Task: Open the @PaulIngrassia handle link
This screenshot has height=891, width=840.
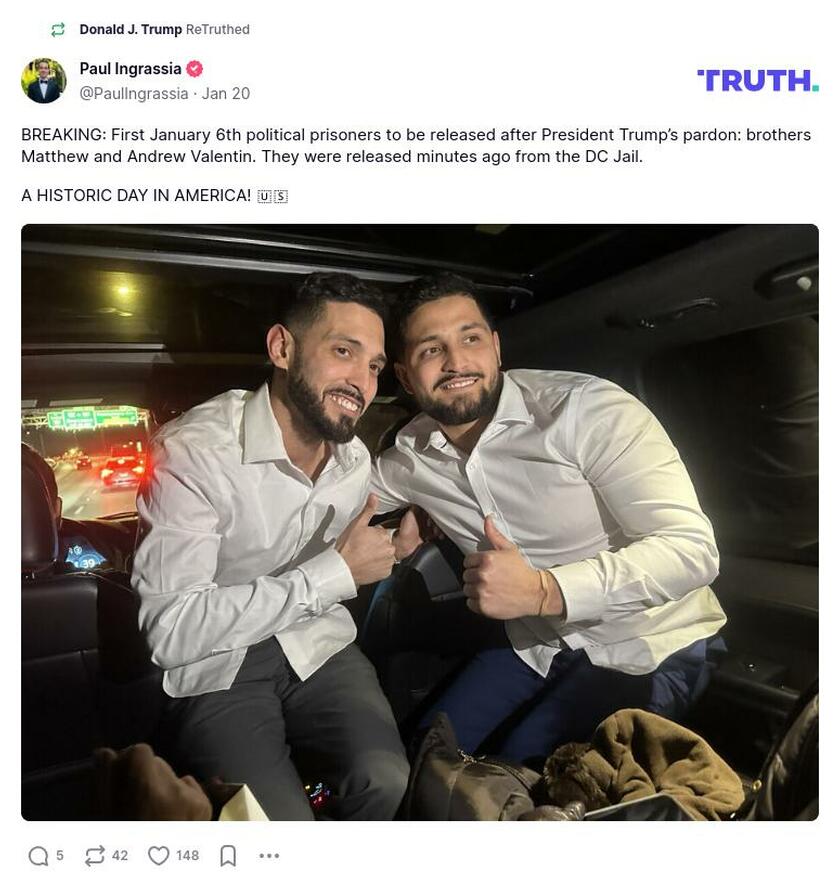Action: (x=134, y=93)
